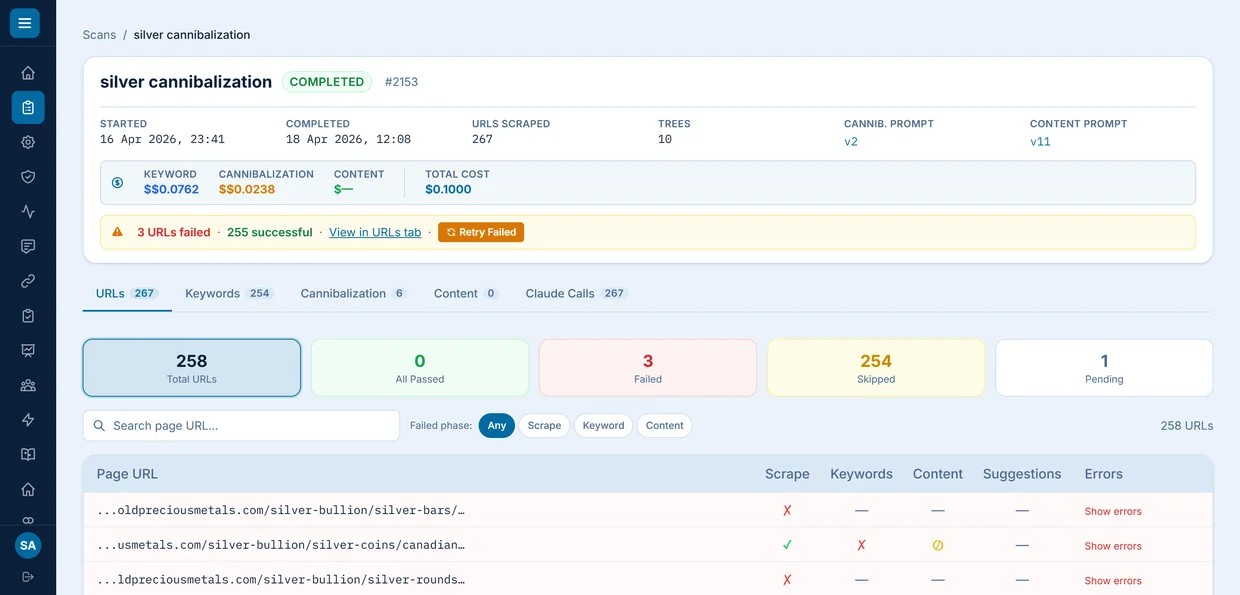Click the red X in silver-rounds Scrape cell
1240x595 pixels.
pos(787,580)
